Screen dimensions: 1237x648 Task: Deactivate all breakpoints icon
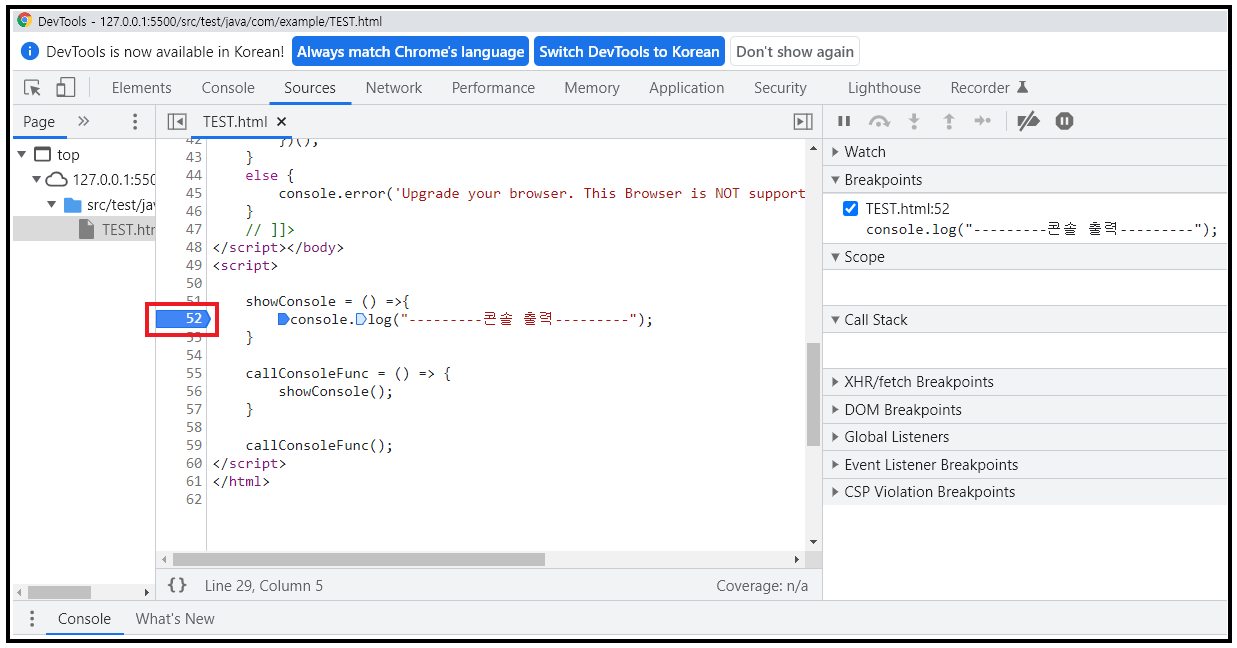[x=1028, y=121]
